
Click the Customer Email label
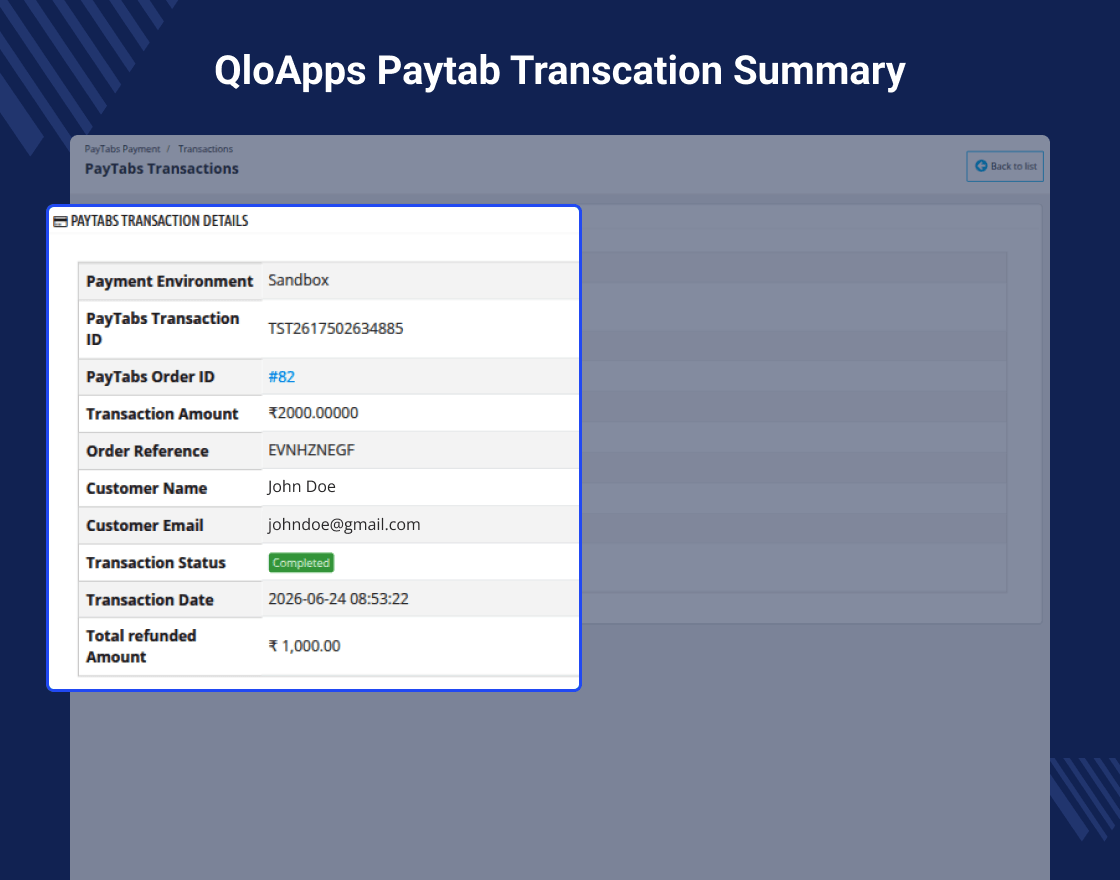point(144,525)
